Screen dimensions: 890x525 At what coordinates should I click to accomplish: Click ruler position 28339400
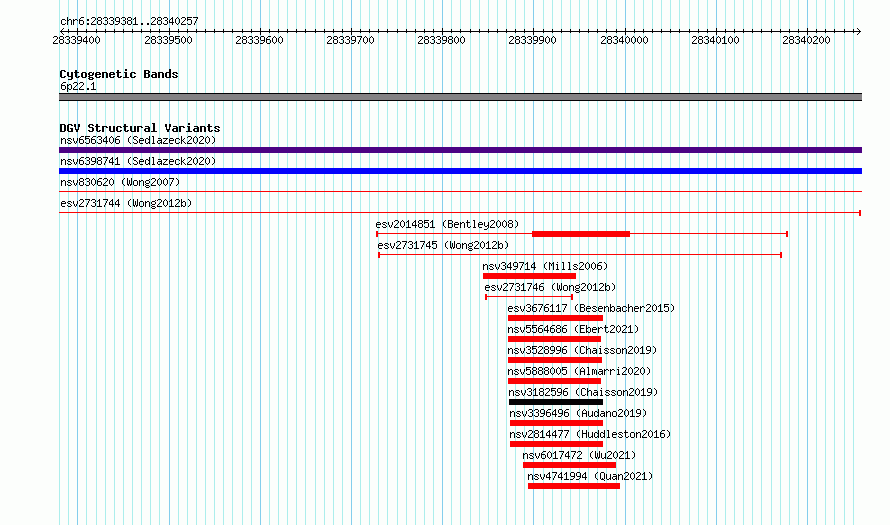point(77,40)
